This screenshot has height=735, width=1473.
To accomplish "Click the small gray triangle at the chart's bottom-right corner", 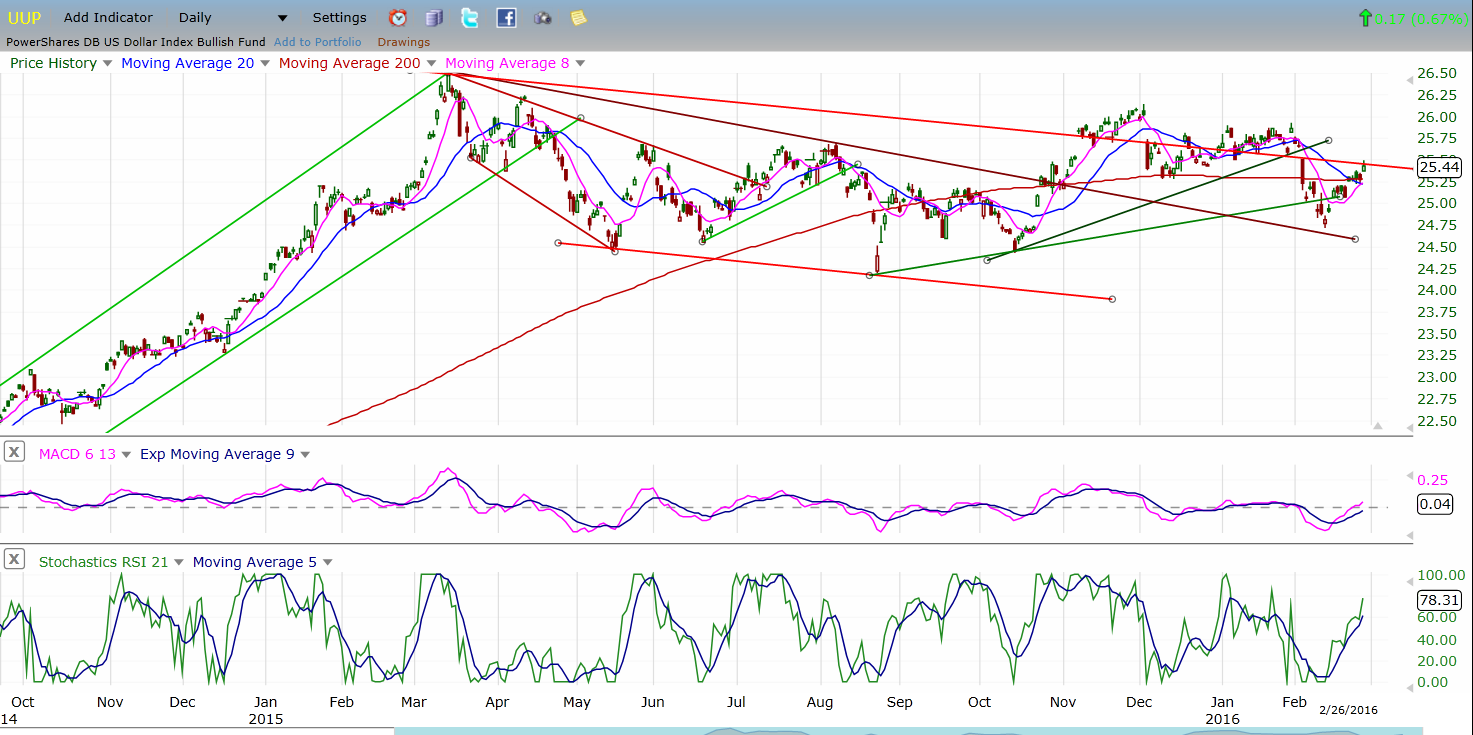I will click(1378, 426).
